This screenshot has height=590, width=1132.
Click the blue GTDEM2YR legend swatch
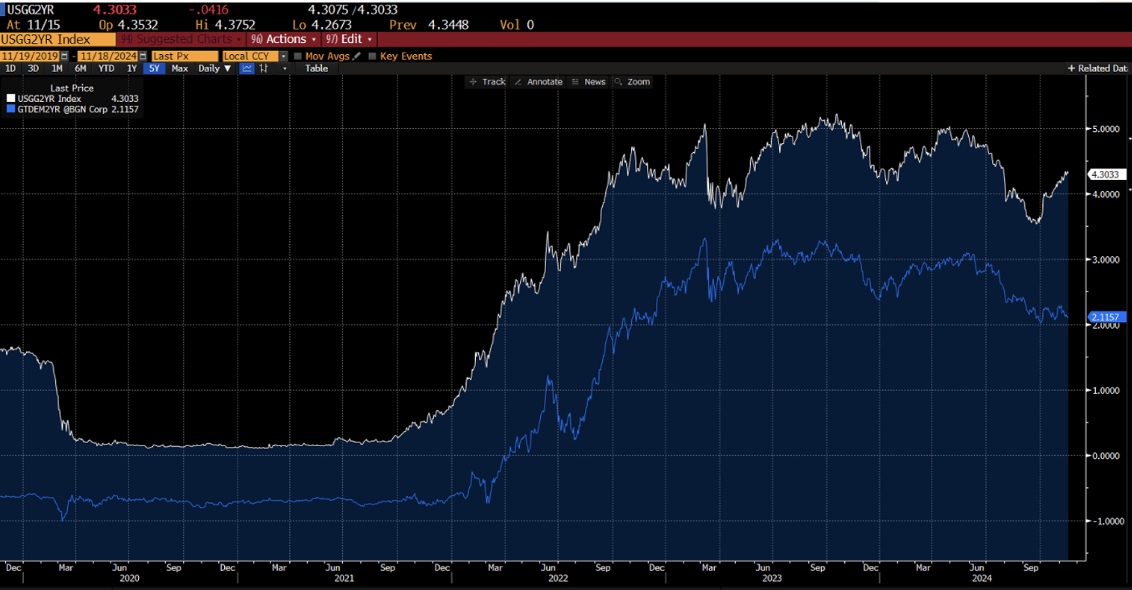click(11, 109)
